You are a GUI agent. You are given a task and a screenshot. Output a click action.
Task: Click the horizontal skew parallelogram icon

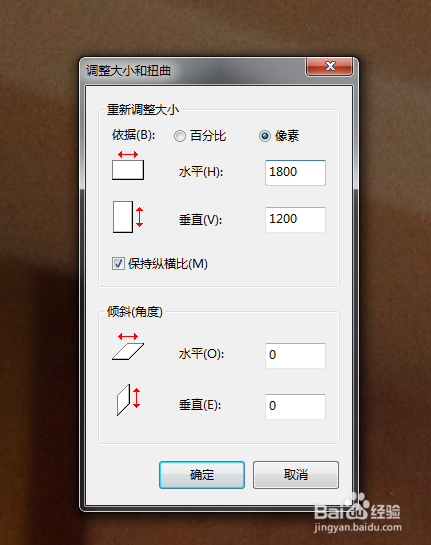coord(128,347)
